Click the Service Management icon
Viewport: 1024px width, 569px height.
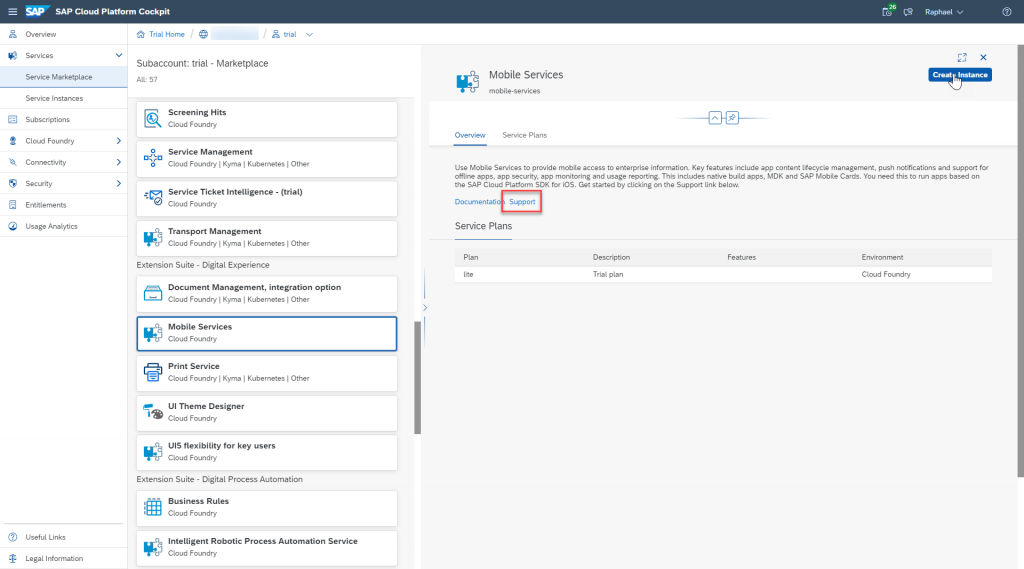[153, 157]
